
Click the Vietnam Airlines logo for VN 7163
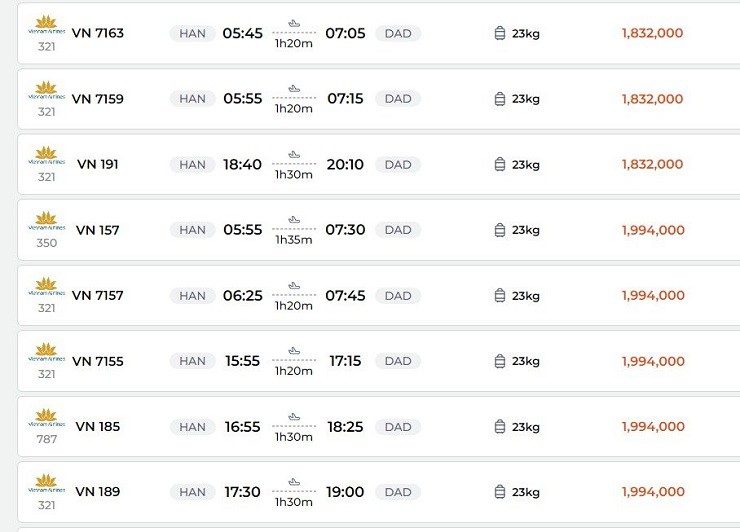pos(46,25)
